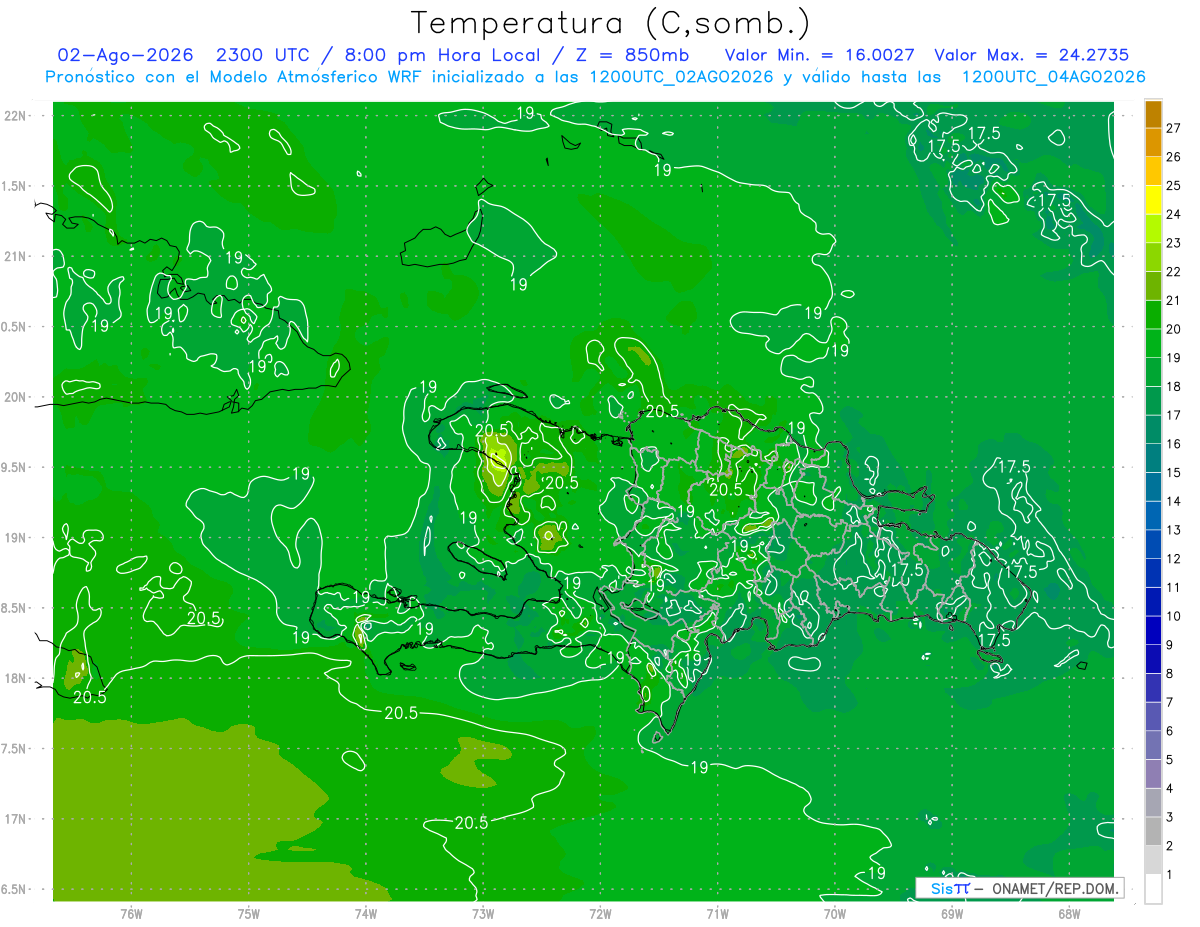Click the "22N" latitude axis label
The width and height of the screenshot is (1200, 927).
(x=14, y=116)
